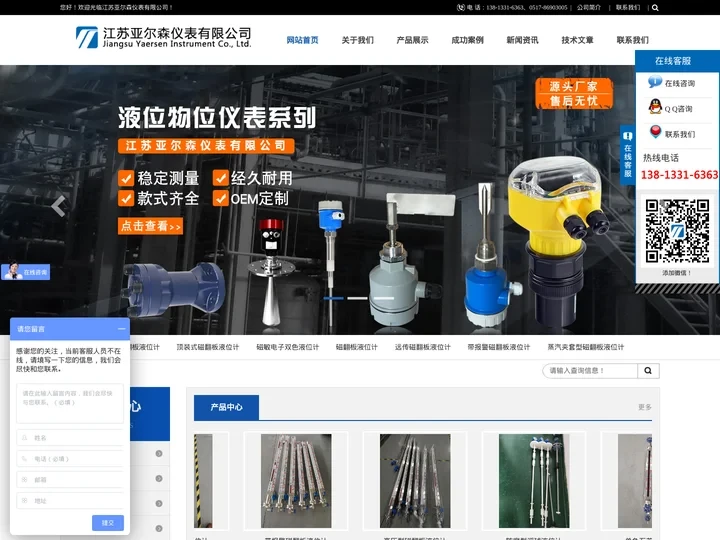
Task: Click the QQ penguin icon
Action: (655, 107)
